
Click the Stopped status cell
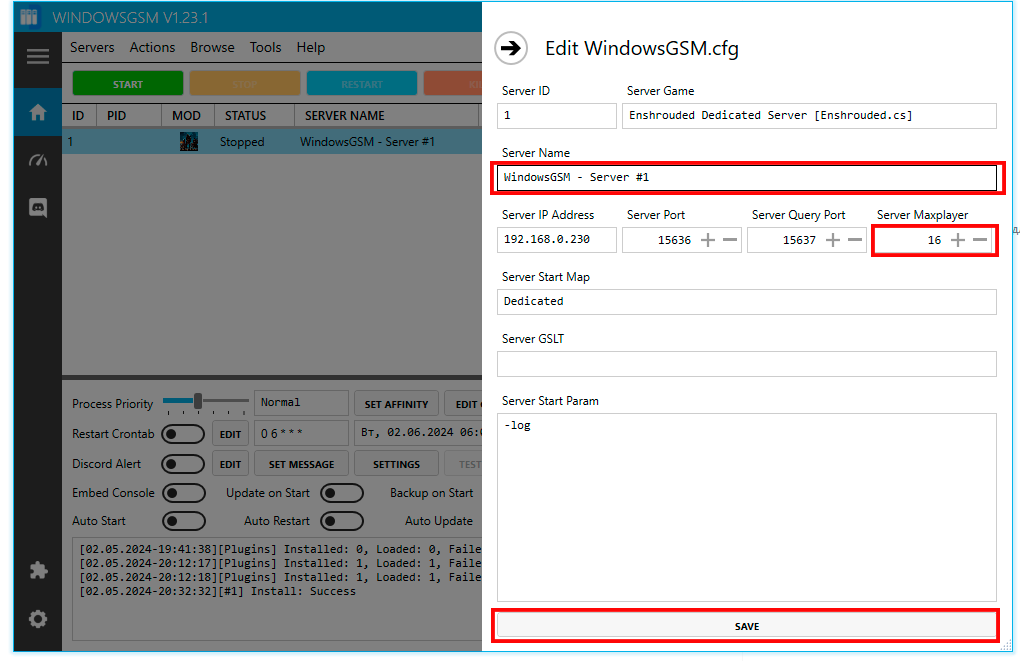coord(242,142)
